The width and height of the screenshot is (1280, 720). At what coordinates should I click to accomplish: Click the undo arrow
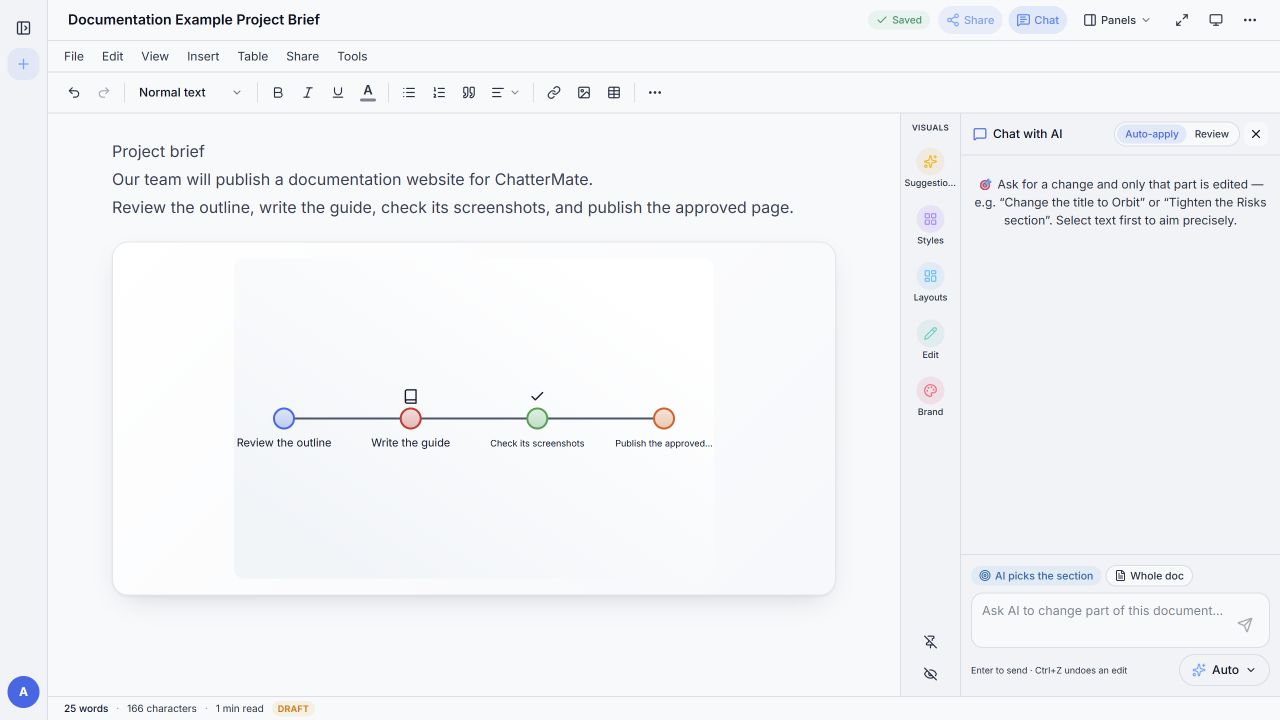tap(74, 92)
